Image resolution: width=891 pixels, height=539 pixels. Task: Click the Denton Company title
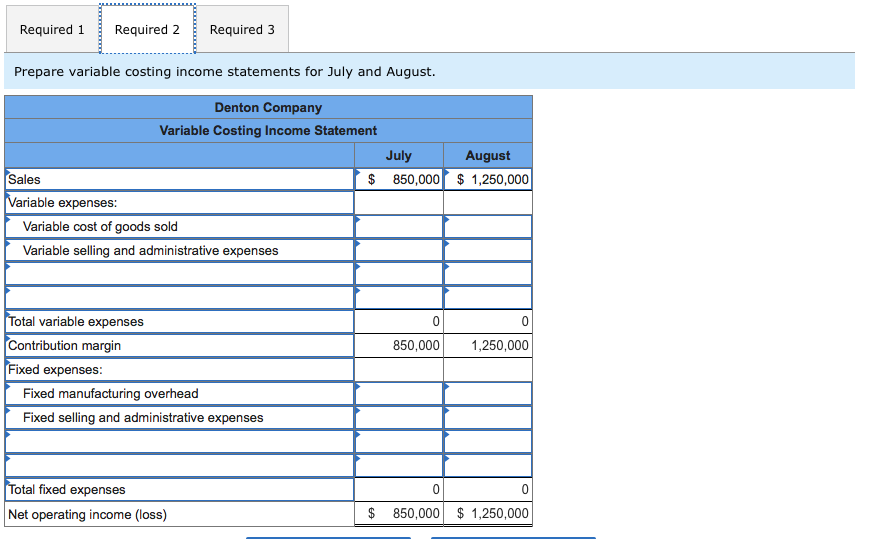coord(268,107)
